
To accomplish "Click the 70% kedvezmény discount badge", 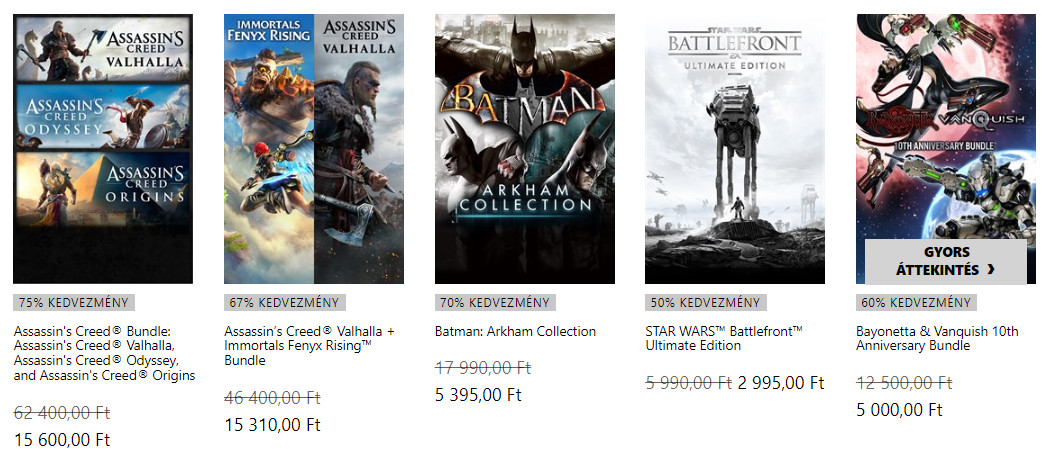I will (x=495, y=302).
